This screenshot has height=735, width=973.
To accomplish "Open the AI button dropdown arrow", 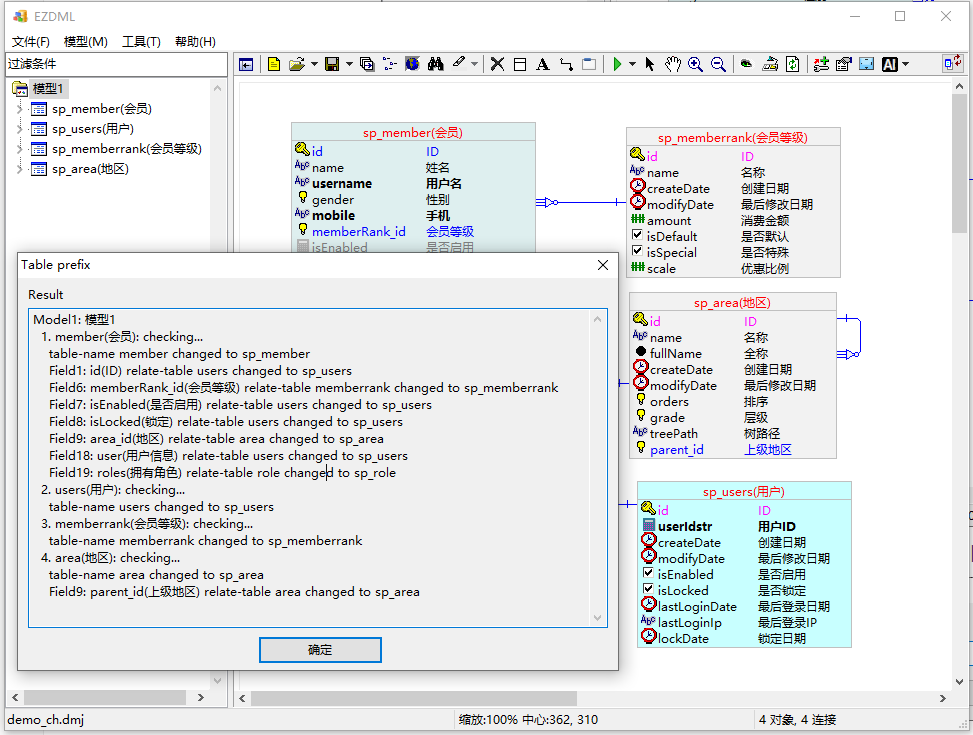I will (x=906, y=64).
